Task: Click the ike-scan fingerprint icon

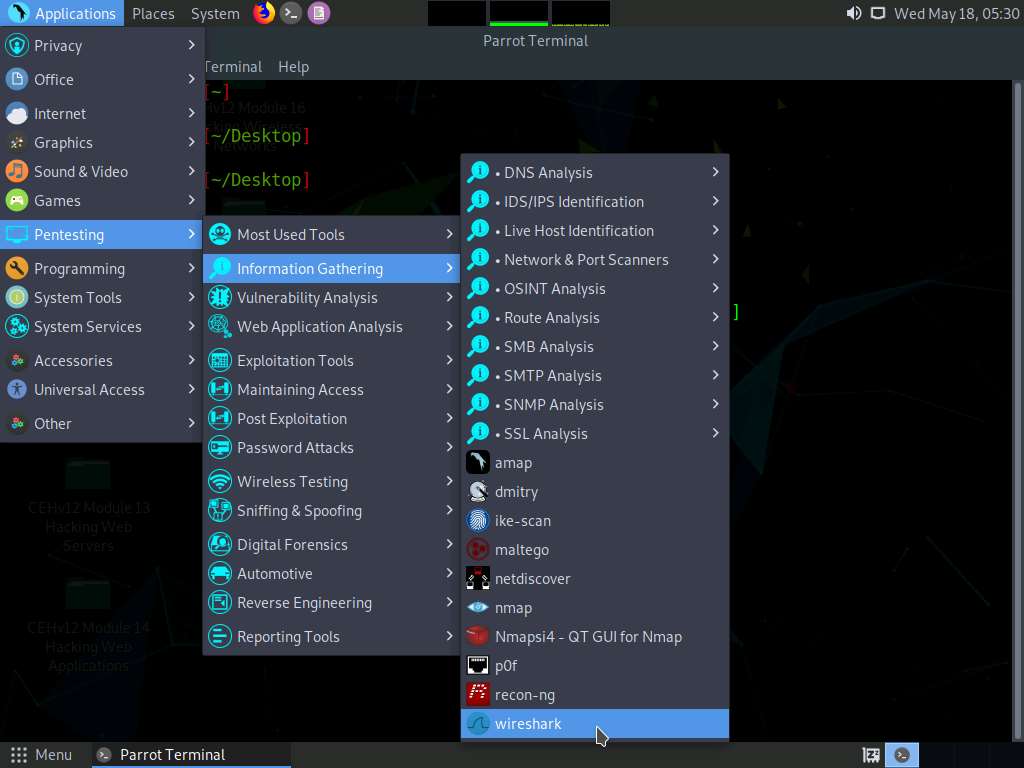Action: (x=478, y=521)
